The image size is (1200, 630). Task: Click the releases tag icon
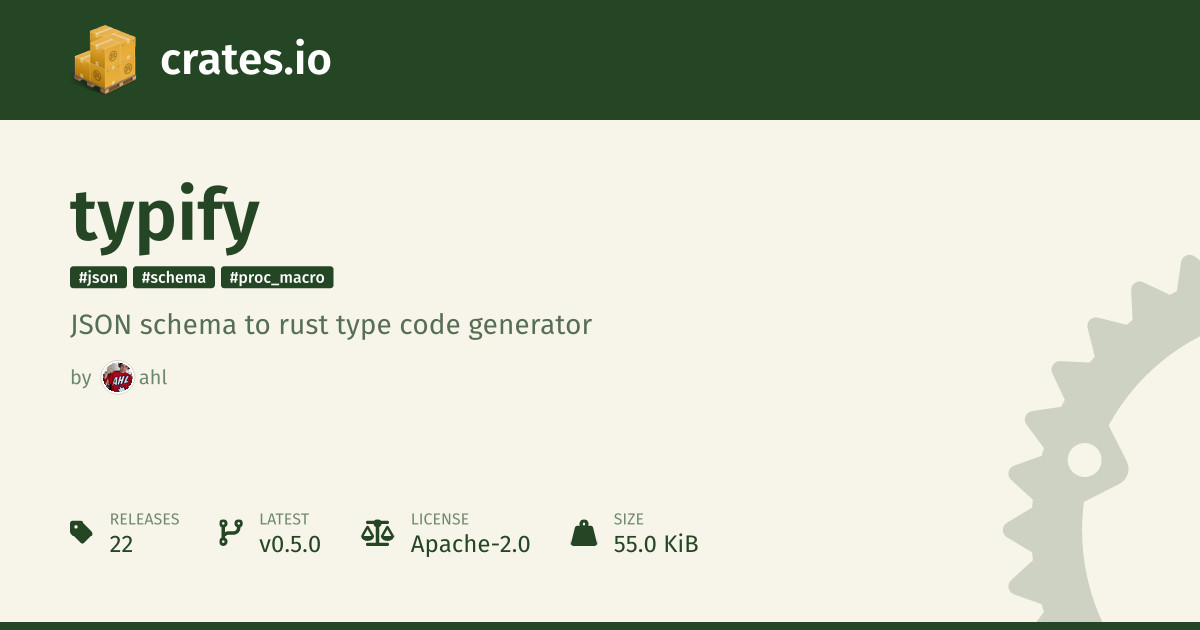point(81,532)
